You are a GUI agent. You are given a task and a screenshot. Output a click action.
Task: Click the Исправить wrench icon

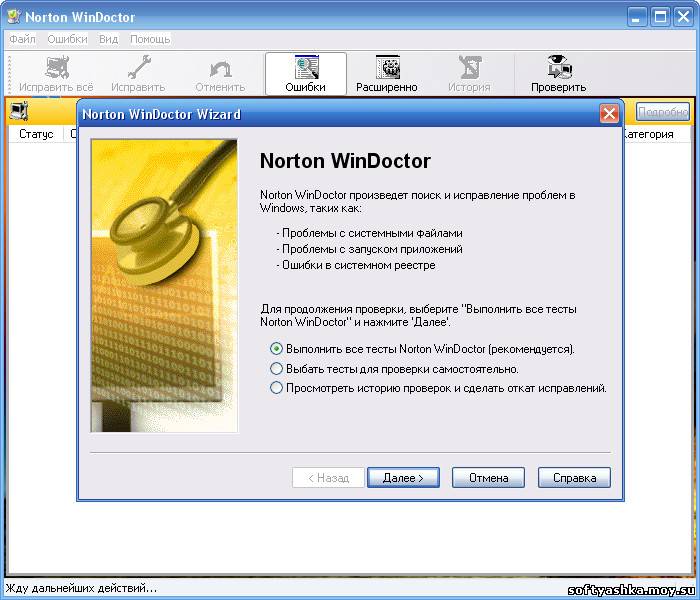(x=138, y=74)
